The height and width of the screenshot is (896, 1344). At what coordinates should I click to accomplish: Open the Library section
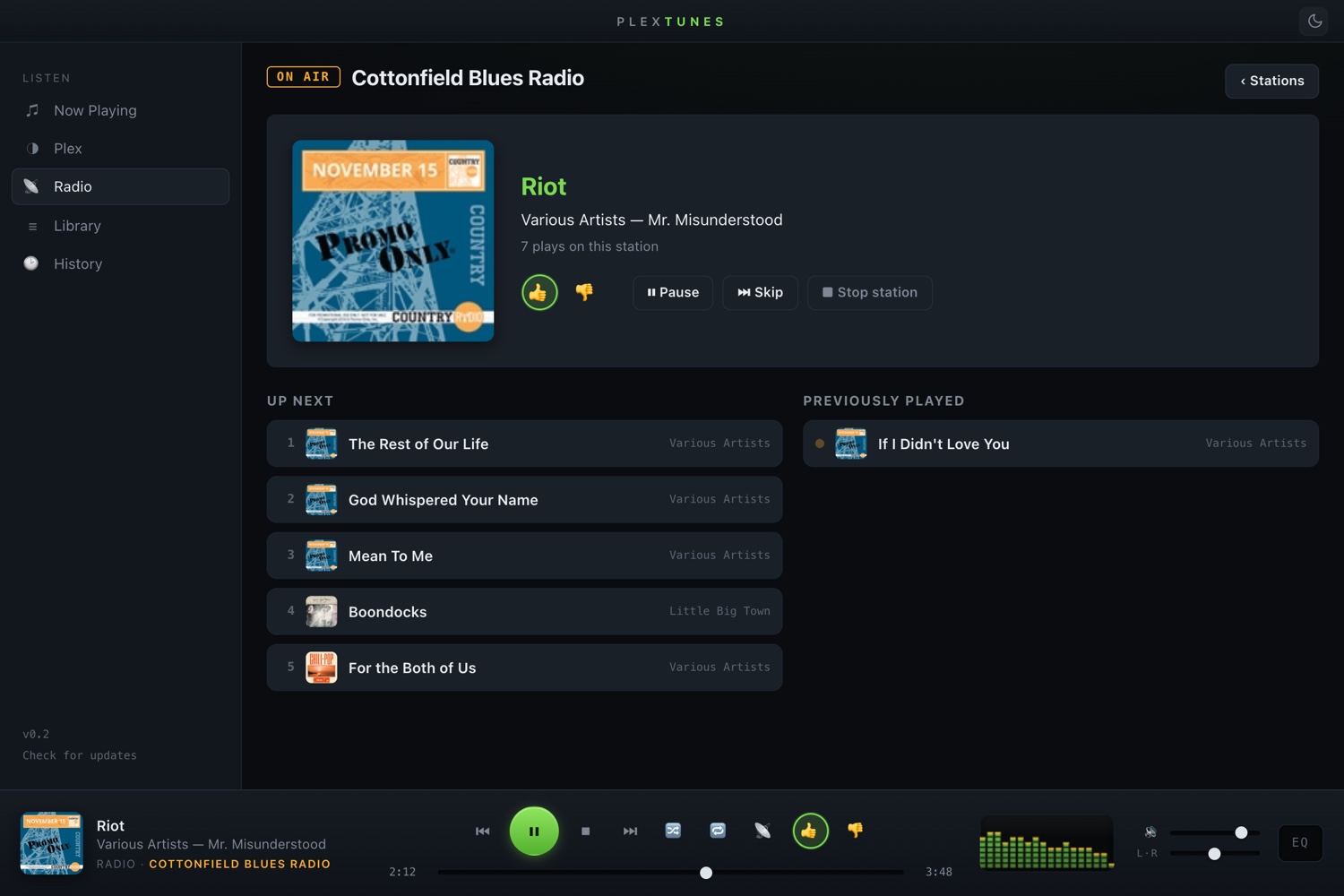pos(120,226)
